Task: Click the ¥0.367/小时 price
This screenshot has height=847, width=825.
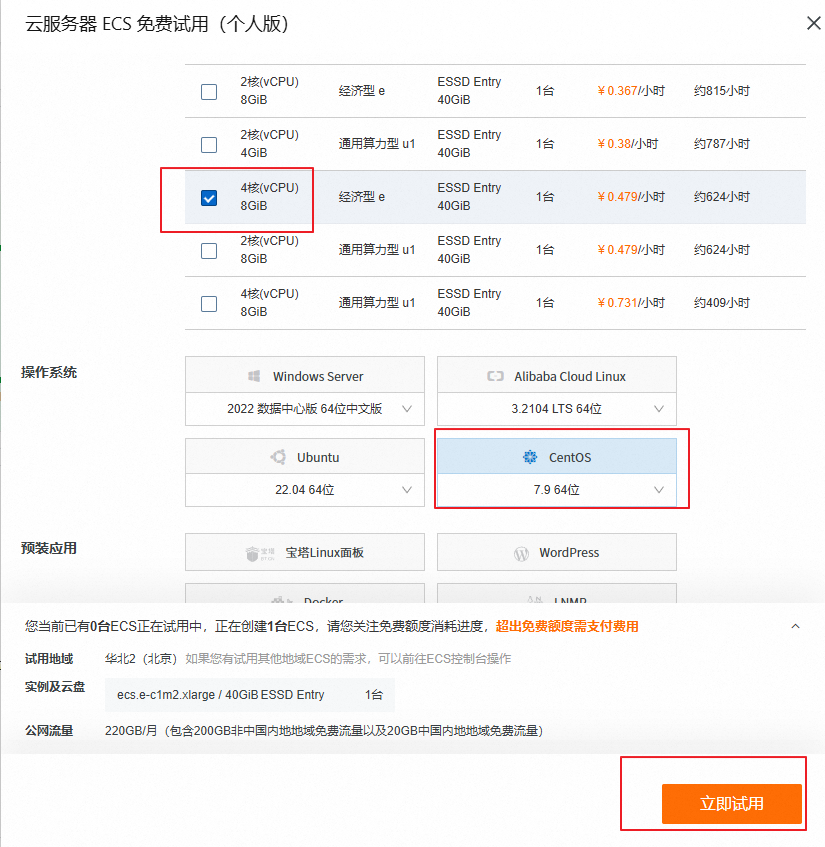Action: pyautogui.click(x=631, y=91)
